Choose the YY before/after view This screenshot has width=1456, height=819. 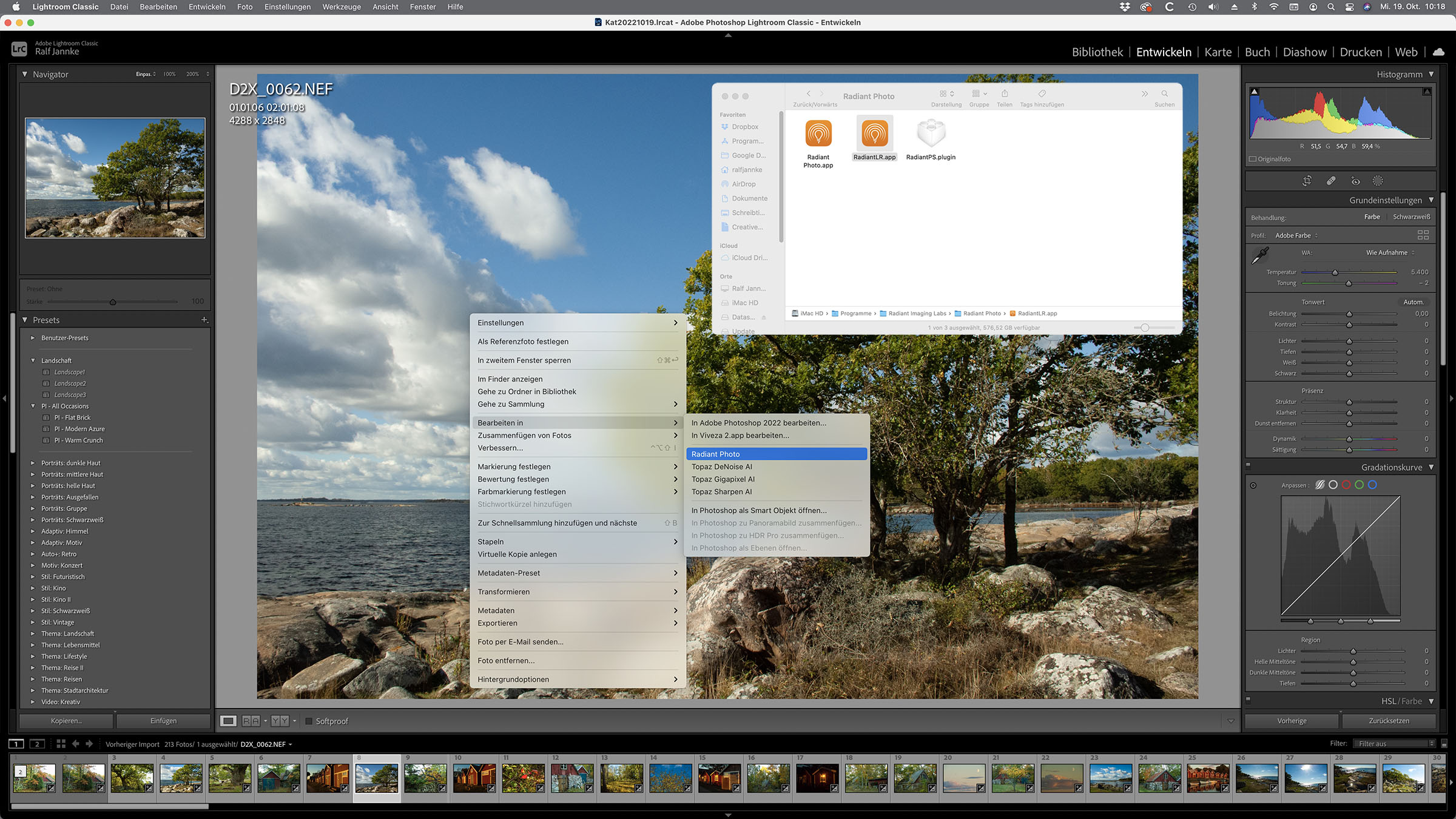click(x=280, y=721)
